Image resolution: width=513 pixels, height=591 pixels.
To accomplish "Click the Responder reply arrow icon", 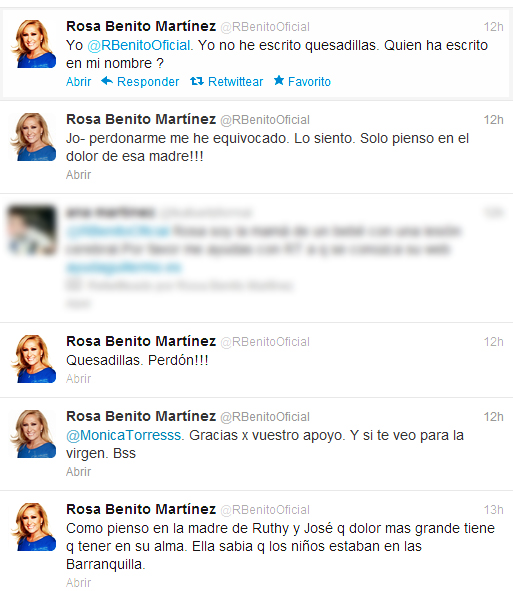I will (107, 81).
